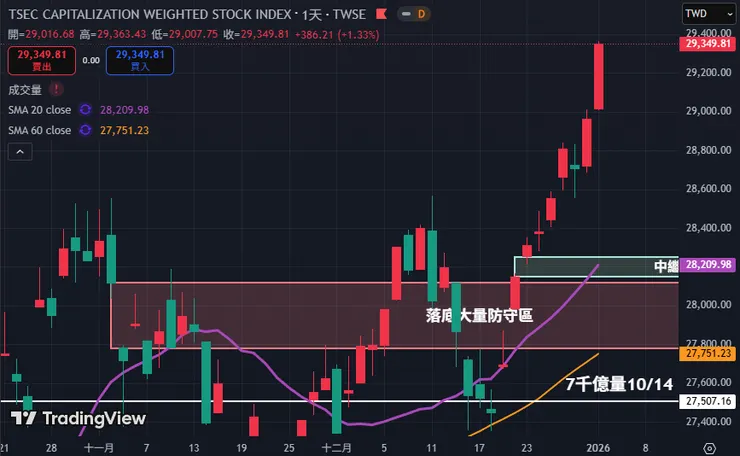Click the 28,400.00 price axis label
Viewport: 740px width, 456px height.
click(708, 228)
